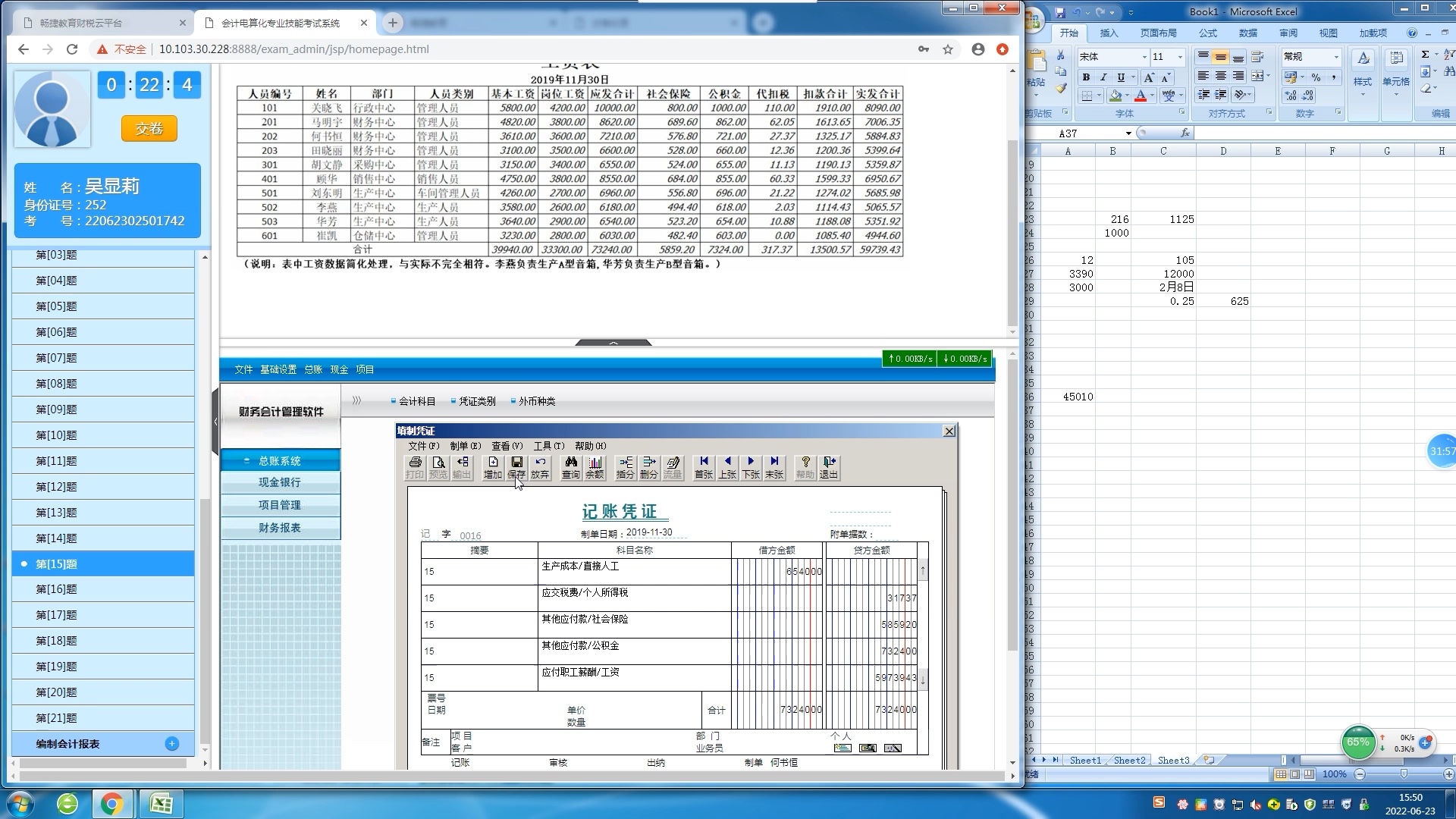Select question 第[16]题

click(103, 589)
